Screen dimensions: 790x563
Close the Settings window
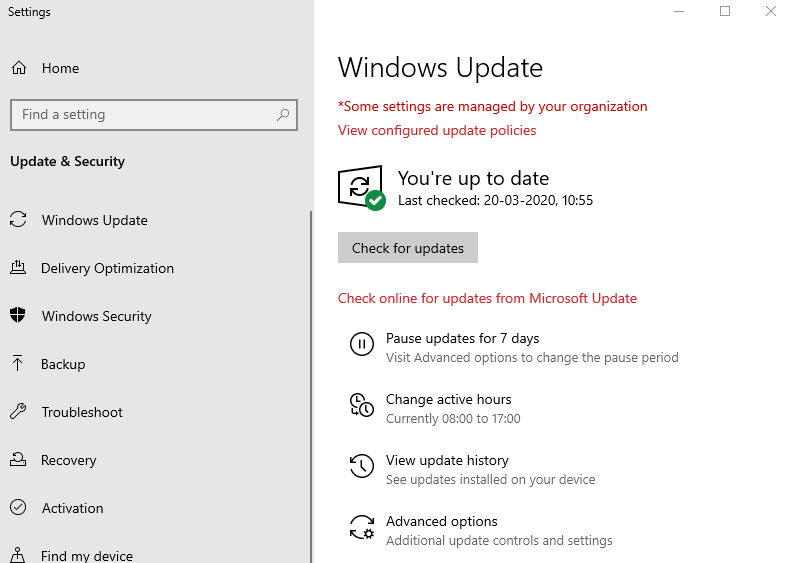coord(771,11)
